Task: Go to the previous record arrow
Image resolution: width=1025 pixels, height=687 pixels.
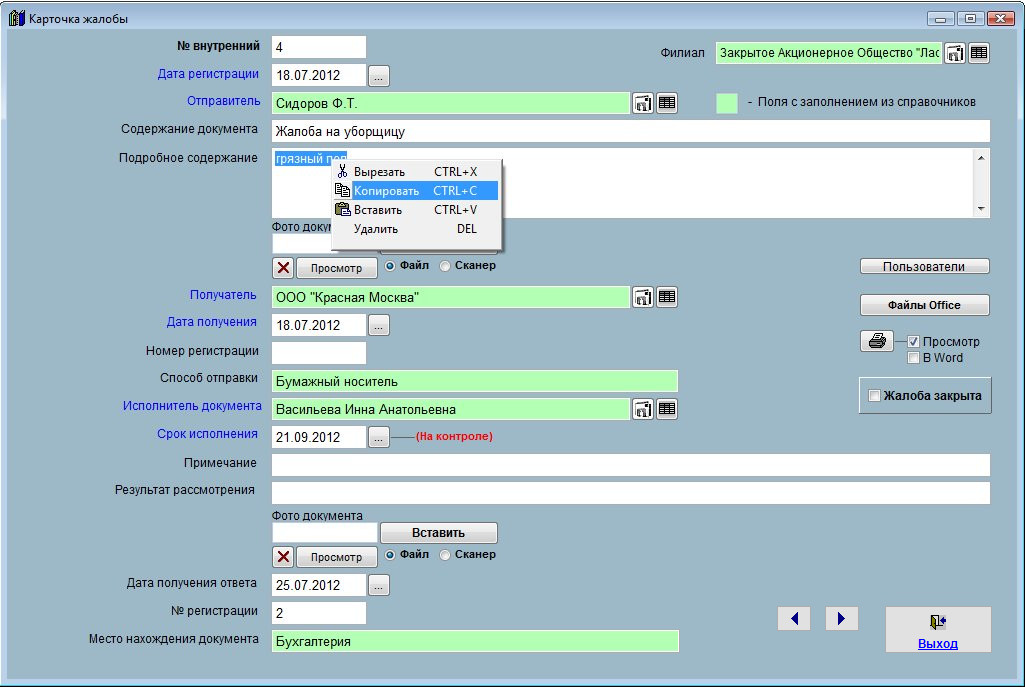Action: [794, 619]
